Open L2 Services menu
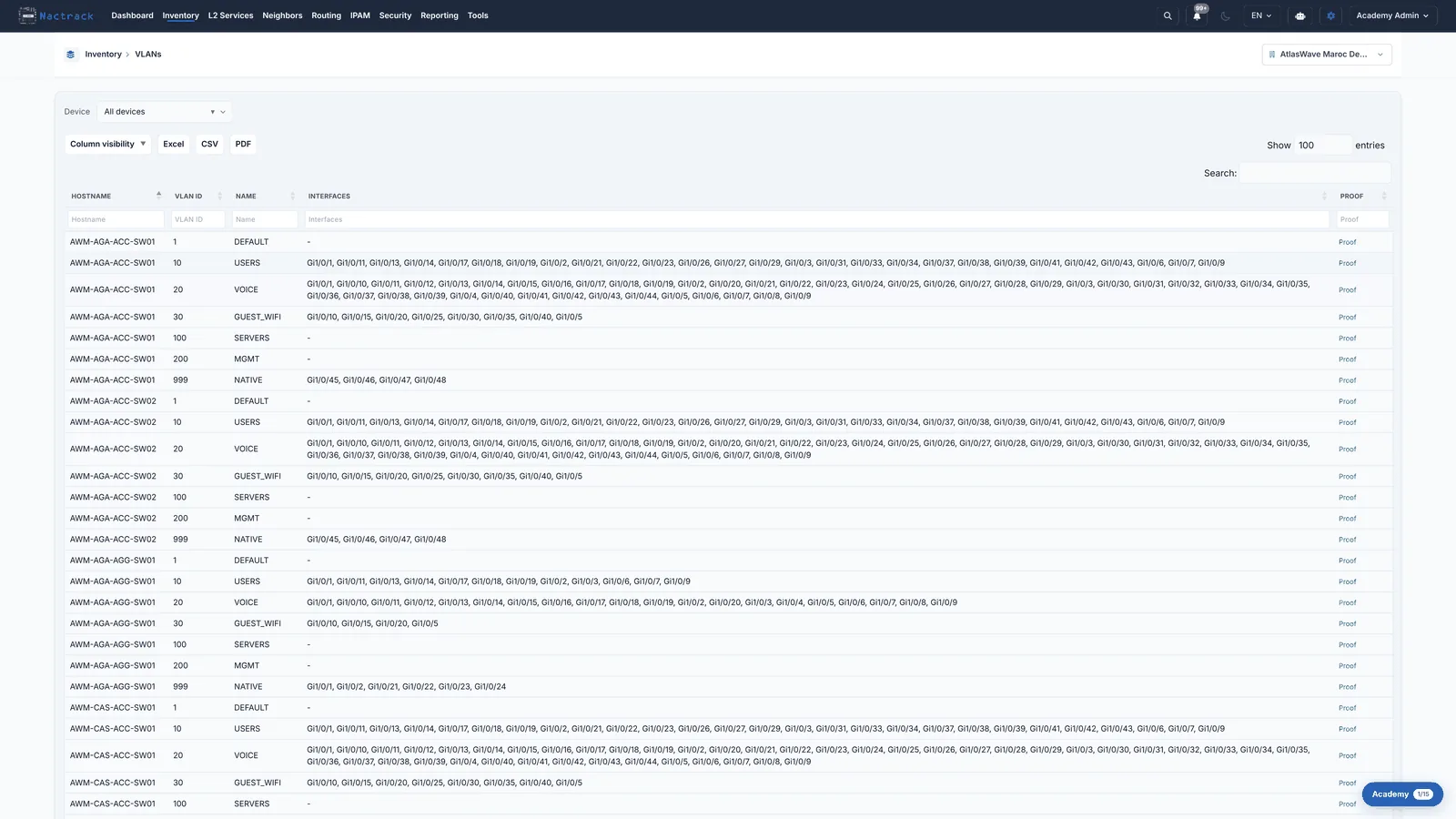 (x=230, y=15)
